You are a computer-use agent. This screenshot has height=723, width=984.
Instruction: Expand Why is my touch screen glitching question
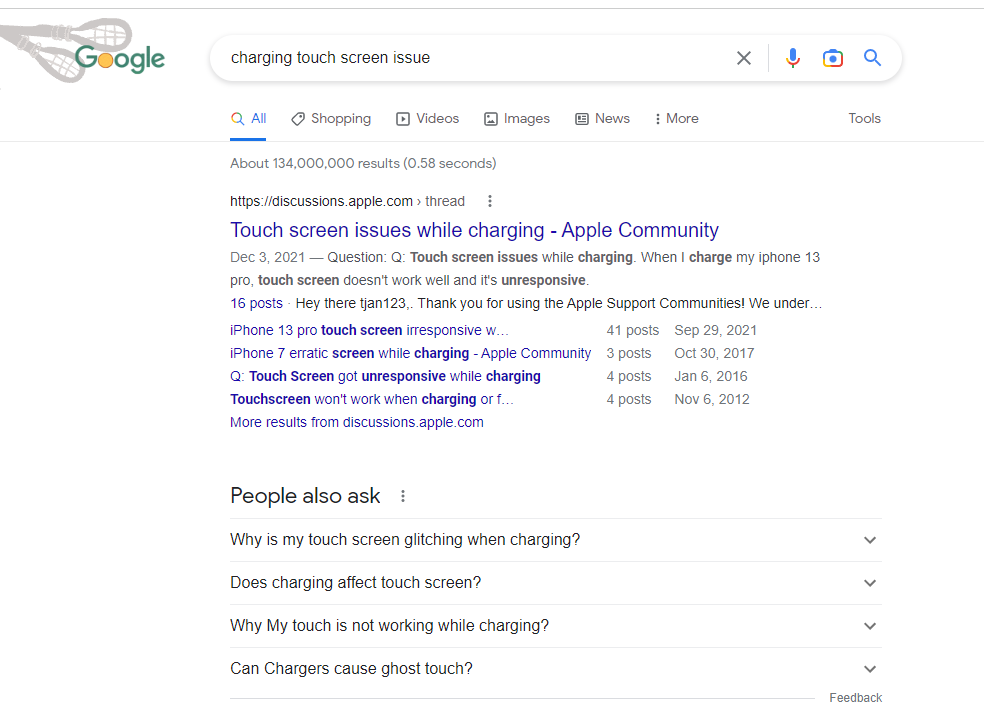tap(555, 540)
